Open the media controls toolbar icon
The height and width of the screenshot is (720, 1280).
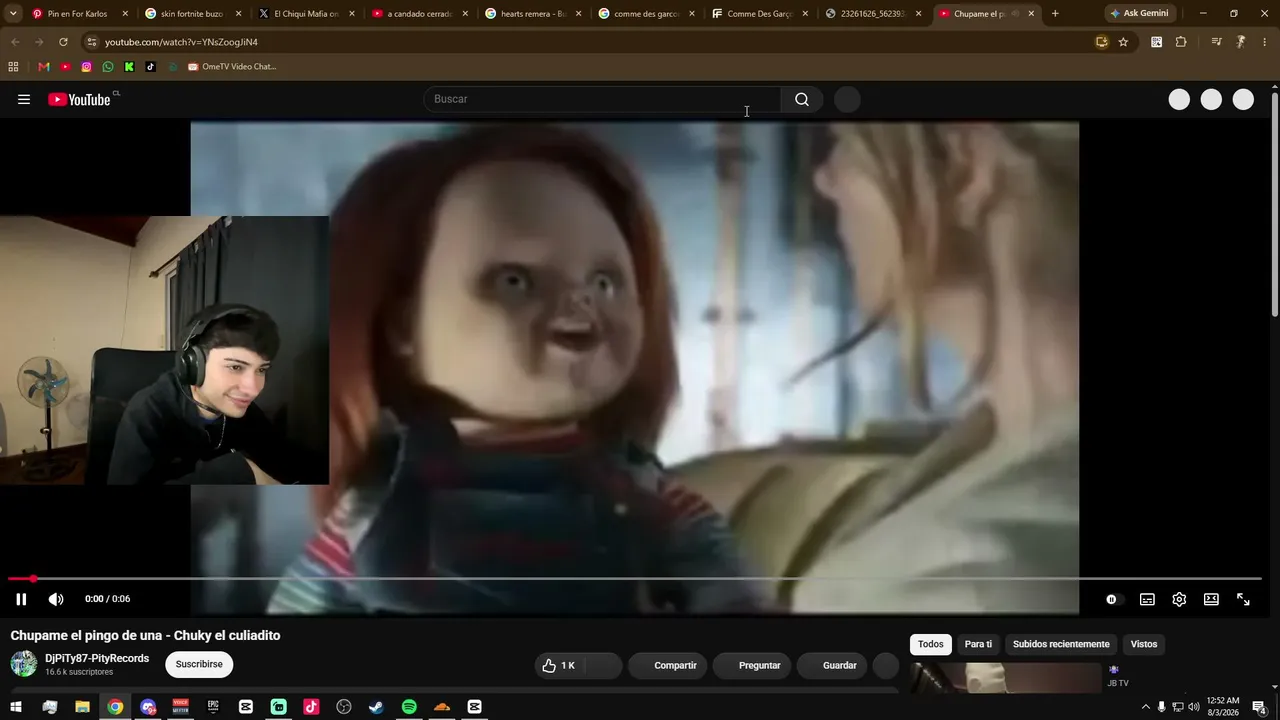tap(1216, 42)
